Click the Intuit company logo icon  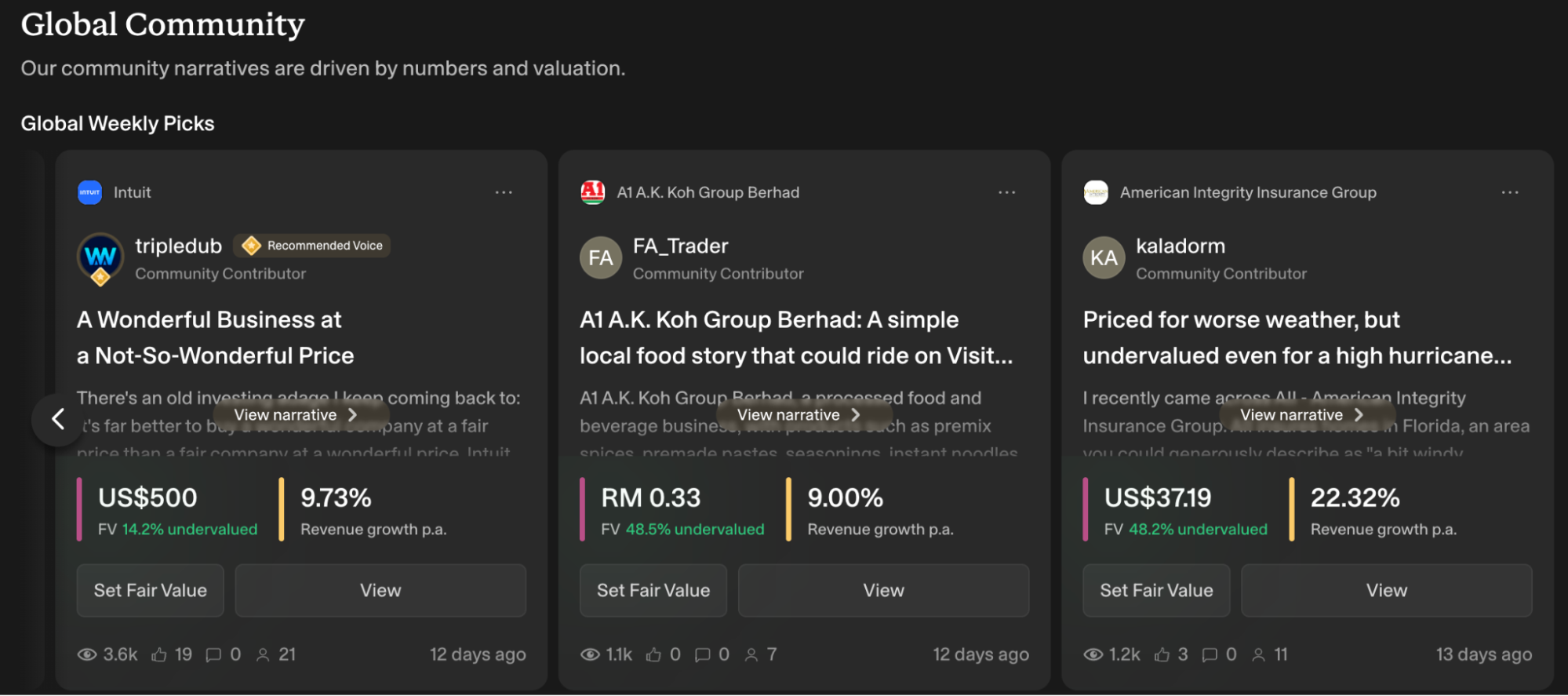pos(89,192)
